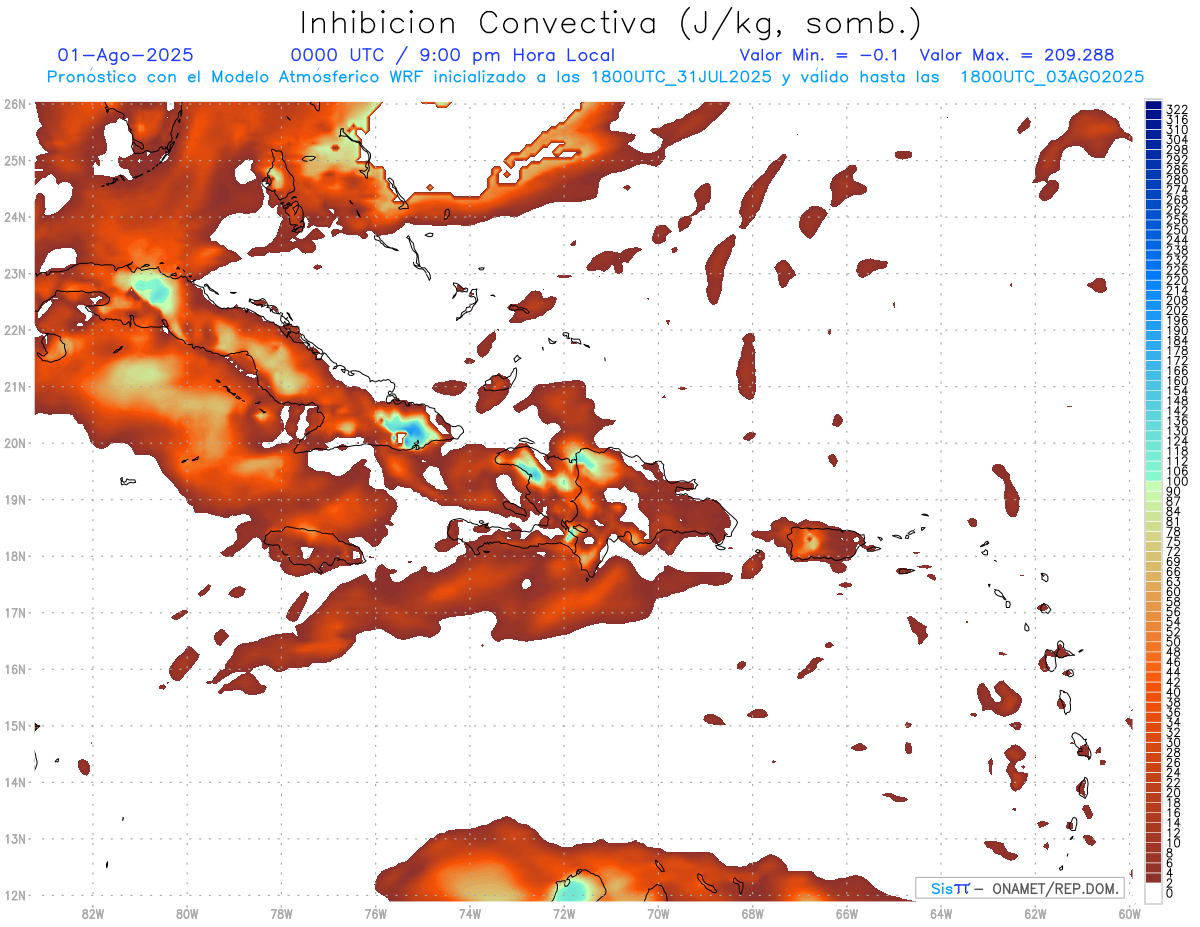The height and width of the screenshot is (927, 1200).
Task: Click the SisTT ONAMET/REP.DOM. logo box
Action: click(x=1021, y=888)
